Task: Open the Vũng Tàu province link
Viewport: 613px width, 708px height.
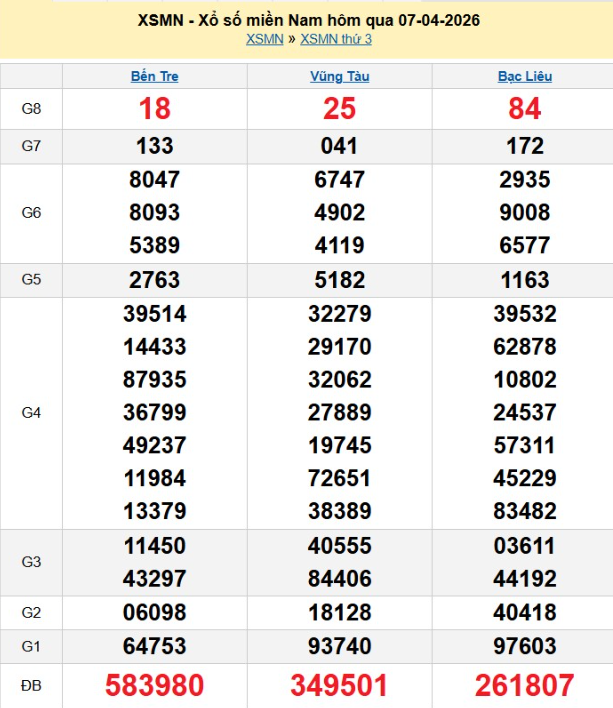Action: [339, 76]
